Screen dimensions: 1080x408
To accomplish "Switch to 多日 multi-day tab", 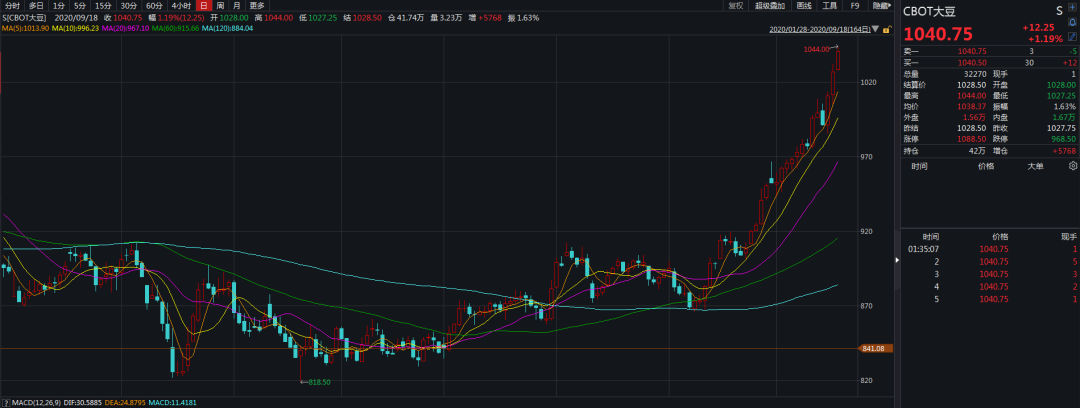I will click(x=36, y=6).
